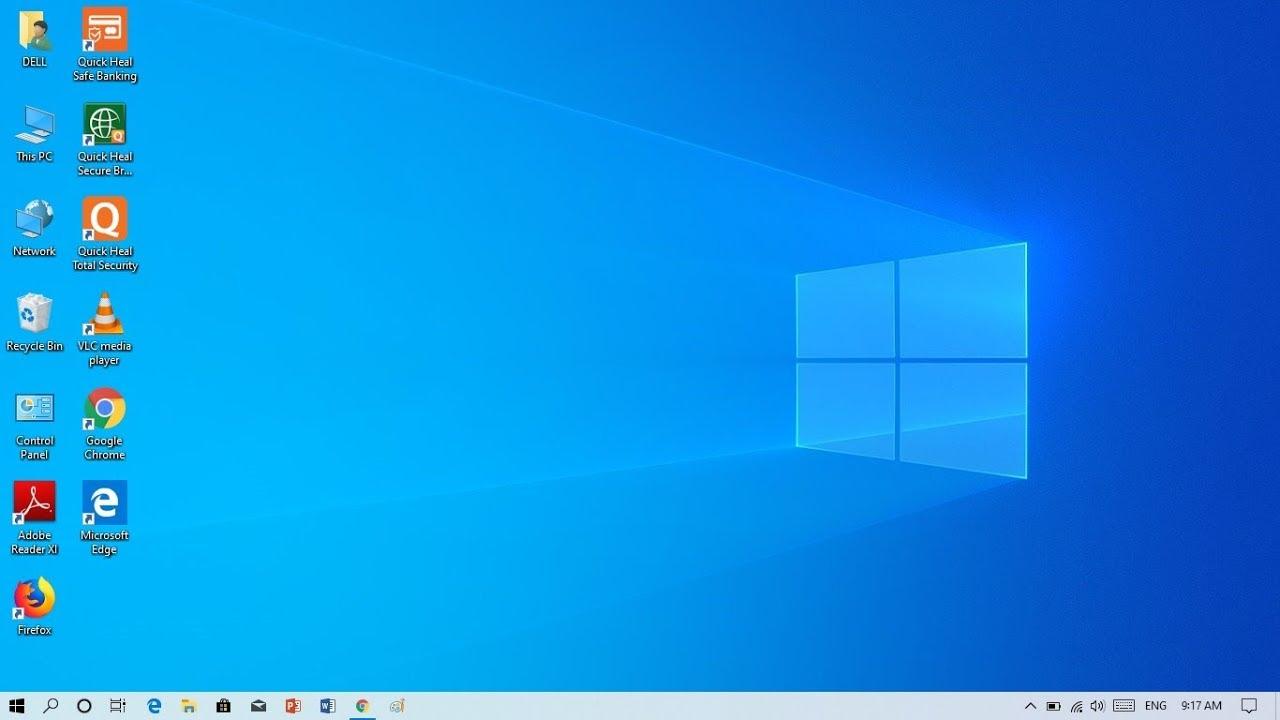Open the Action Center notifications
Image resolution: width=1280 pixels, height=720 pixels.
(x=1250, y=706)
